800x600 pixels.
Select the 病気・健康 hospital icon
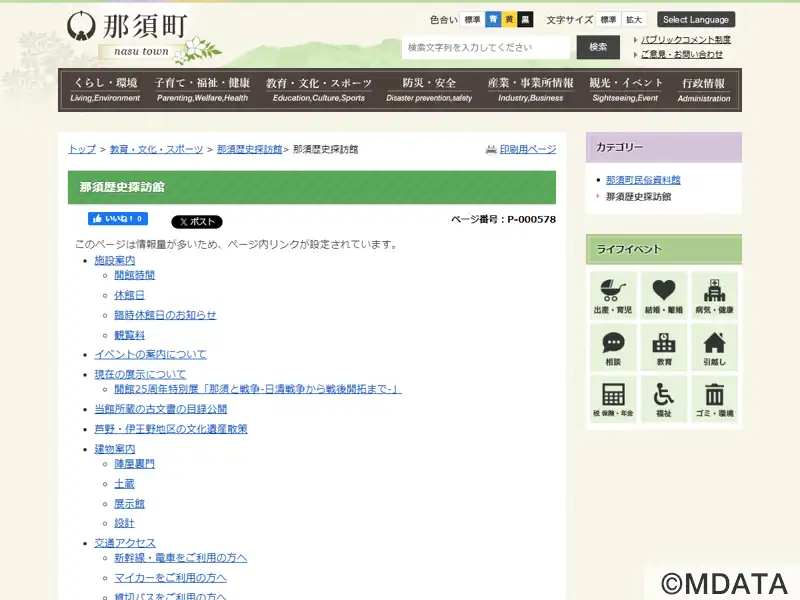[x=715, y=295]
